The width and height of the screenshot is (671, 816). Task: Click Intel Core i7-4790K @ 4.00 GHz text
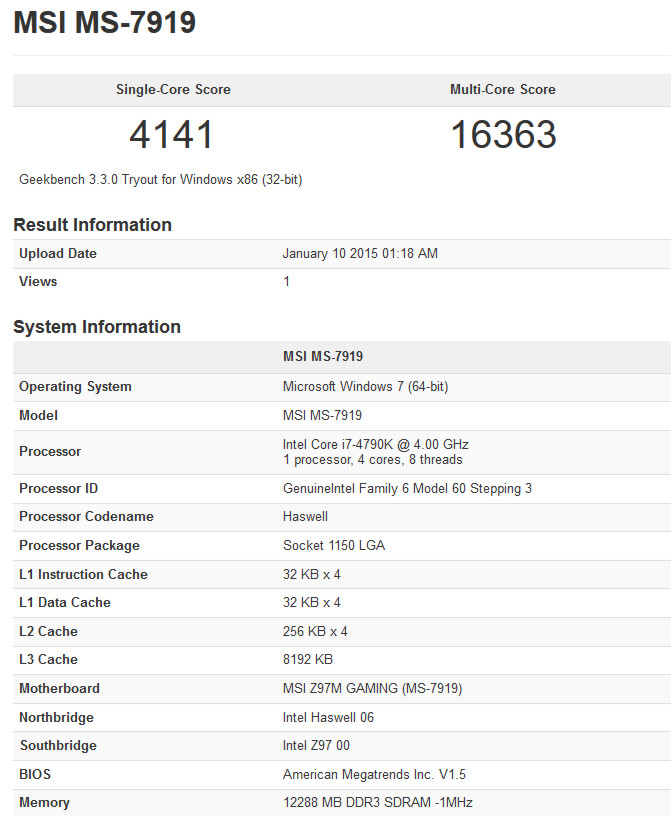(x=375, y=444)
